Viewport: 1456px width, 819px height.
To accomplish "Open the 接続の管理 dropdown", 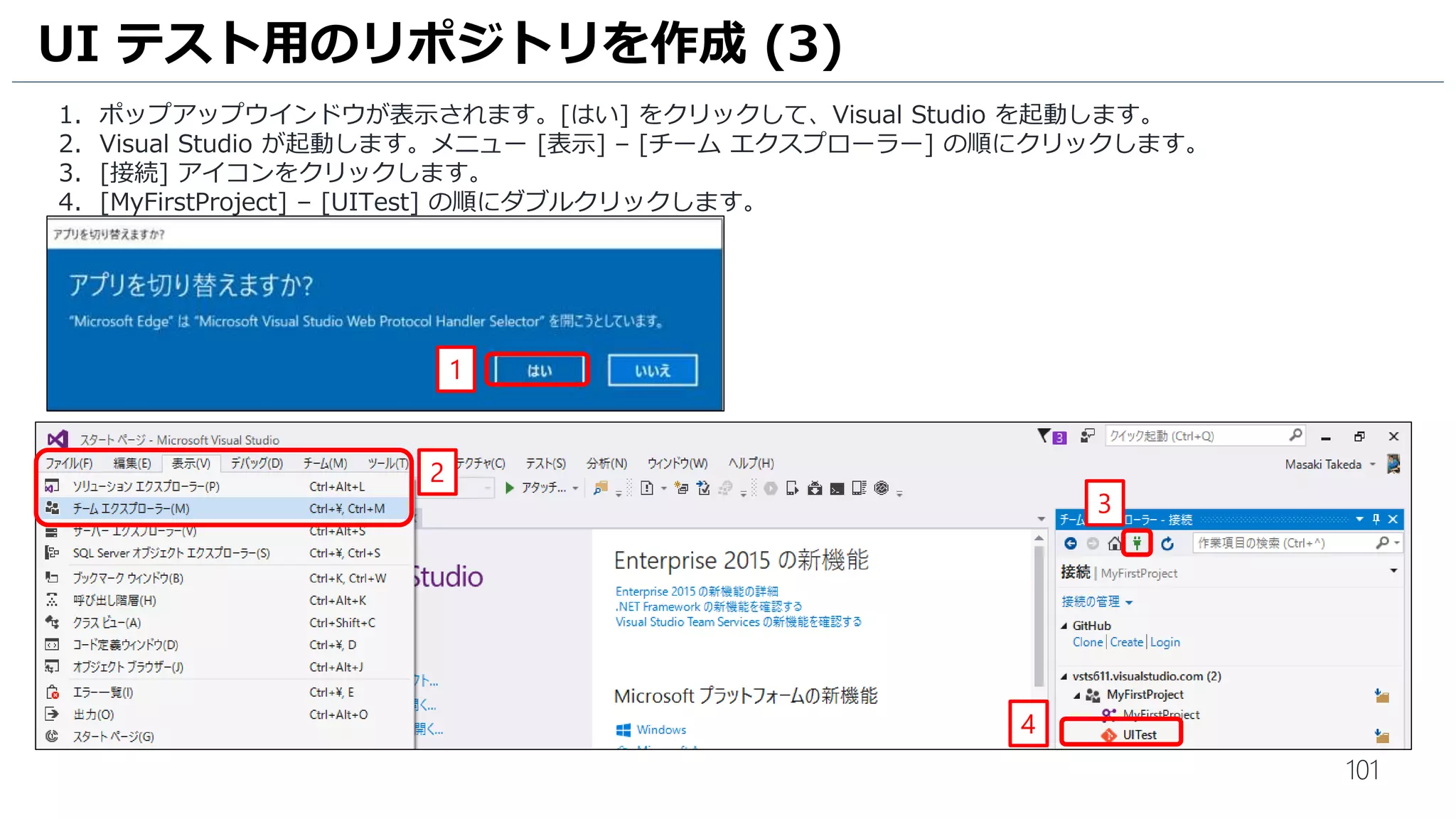I will coord(1097,602).
